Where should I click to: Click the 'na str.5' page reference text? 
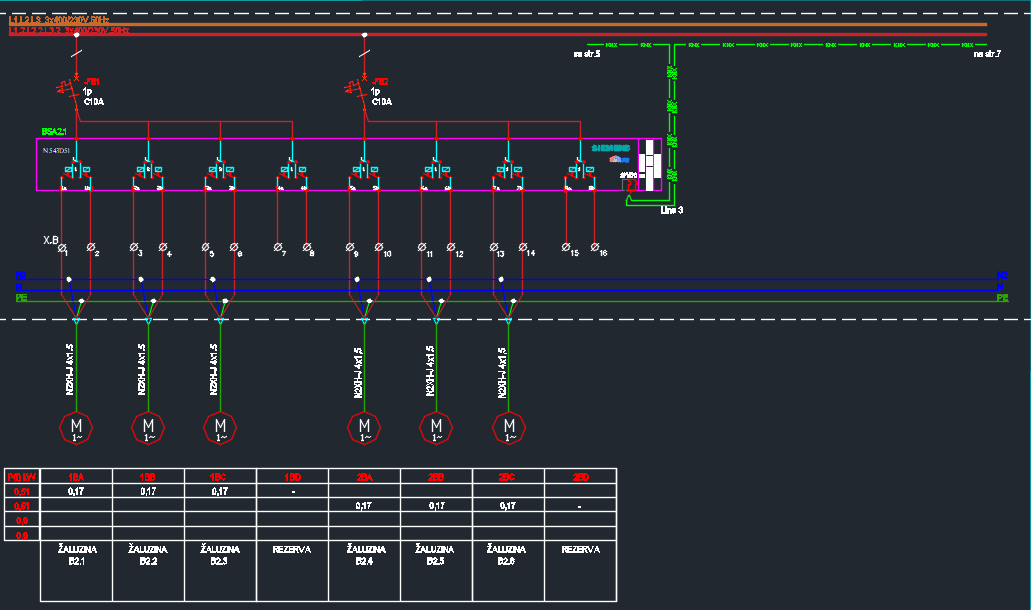[586, 54]
